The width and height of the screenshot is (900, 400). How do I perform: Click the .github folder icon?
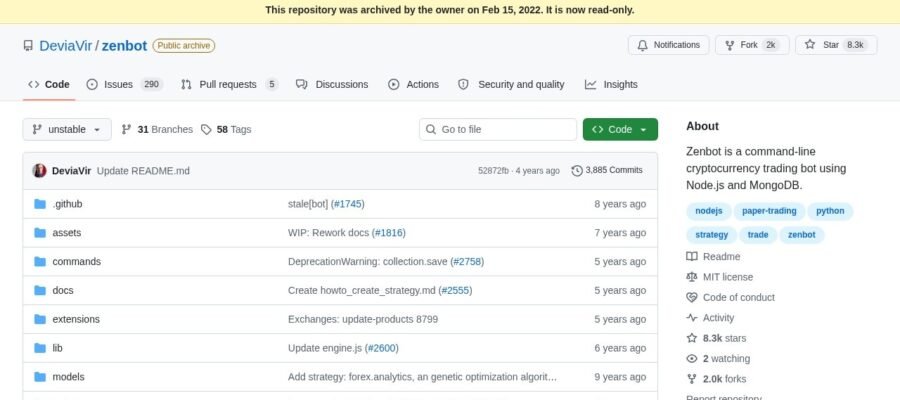point(40,204)
